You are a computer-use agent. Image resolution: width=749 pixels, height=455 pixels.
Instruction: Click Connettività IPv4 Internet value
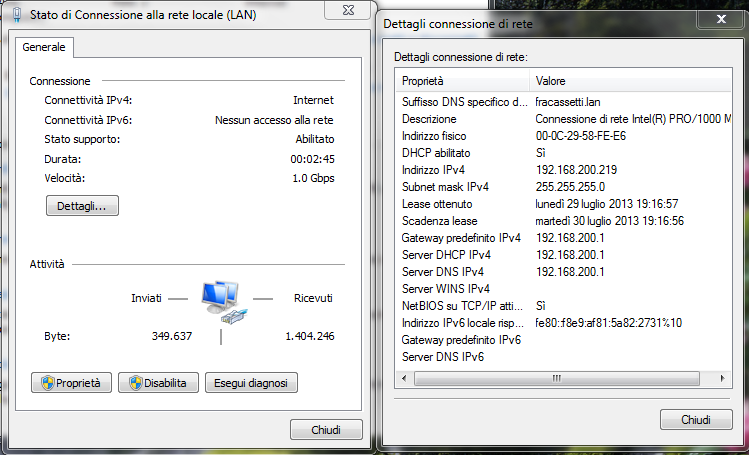(x=313, y=100)
